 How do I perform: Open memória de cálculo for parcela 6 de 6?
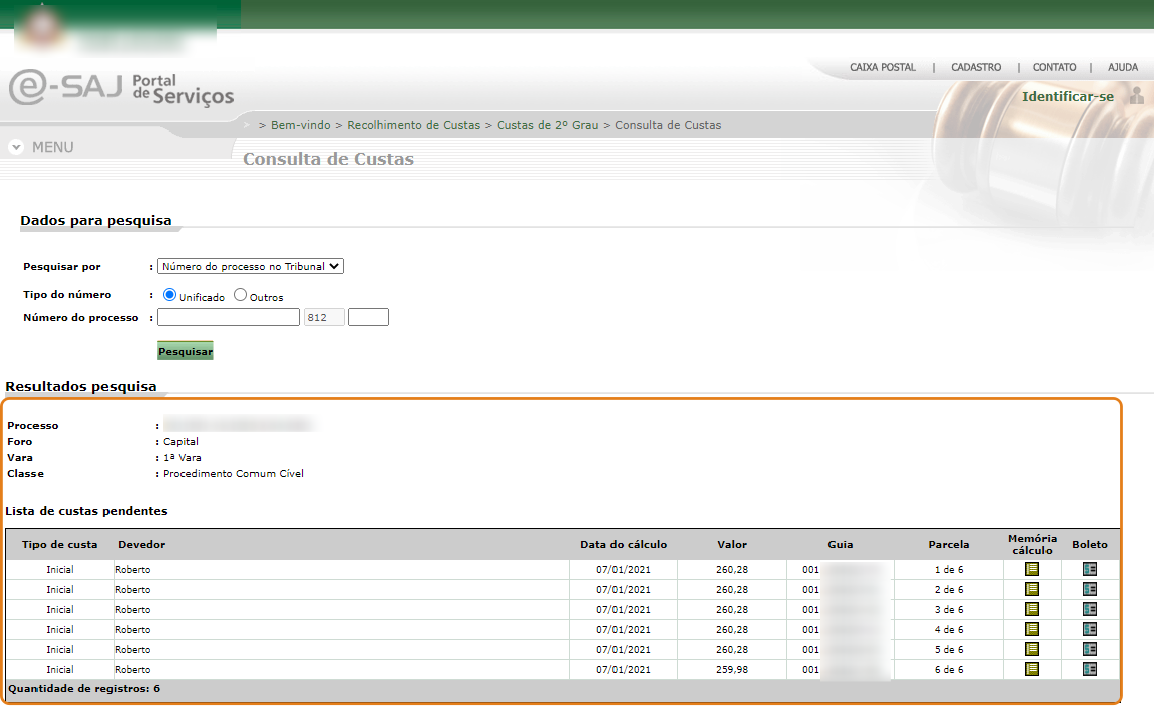pos(1032,669)
